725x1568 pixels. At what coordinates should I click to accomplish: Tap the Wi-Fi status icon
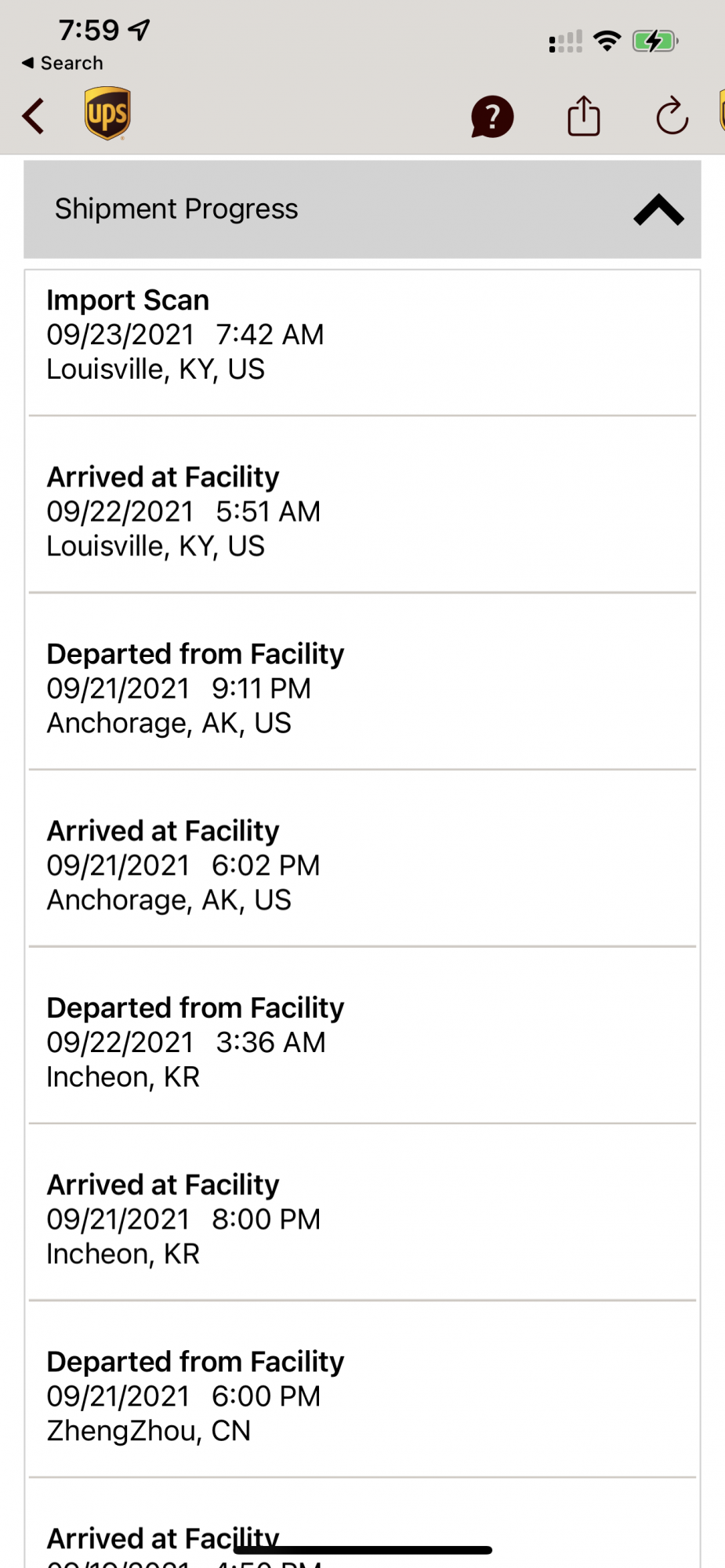[607, 41]
